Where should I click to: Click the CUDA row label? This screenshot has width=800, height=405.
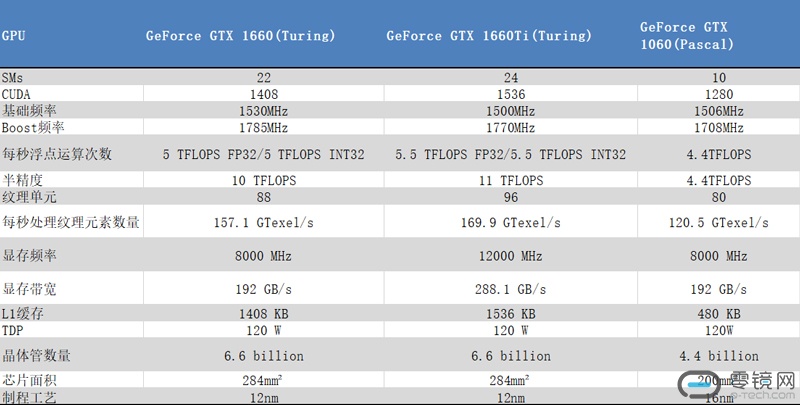click(x=16, y=94)
